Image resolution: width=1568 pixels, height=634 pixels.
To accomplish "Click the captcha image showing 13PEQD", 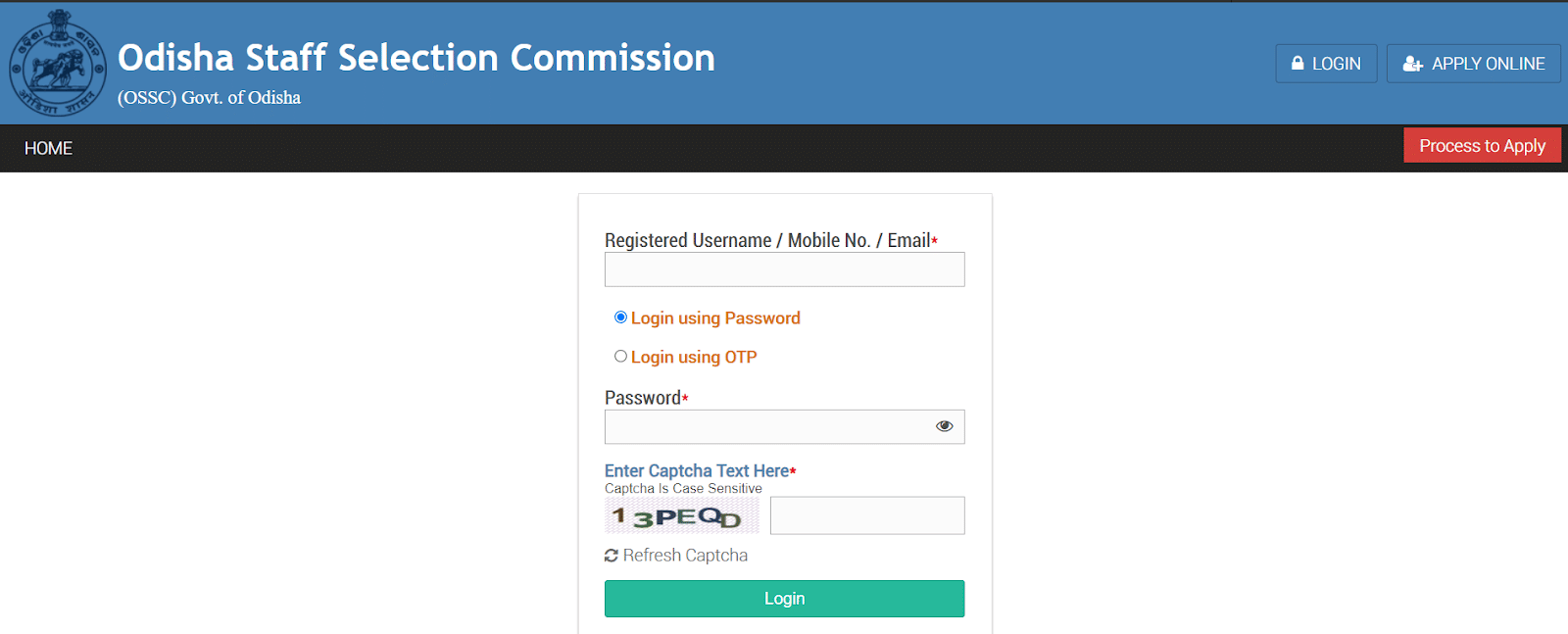I will click(x=681, y=514).
